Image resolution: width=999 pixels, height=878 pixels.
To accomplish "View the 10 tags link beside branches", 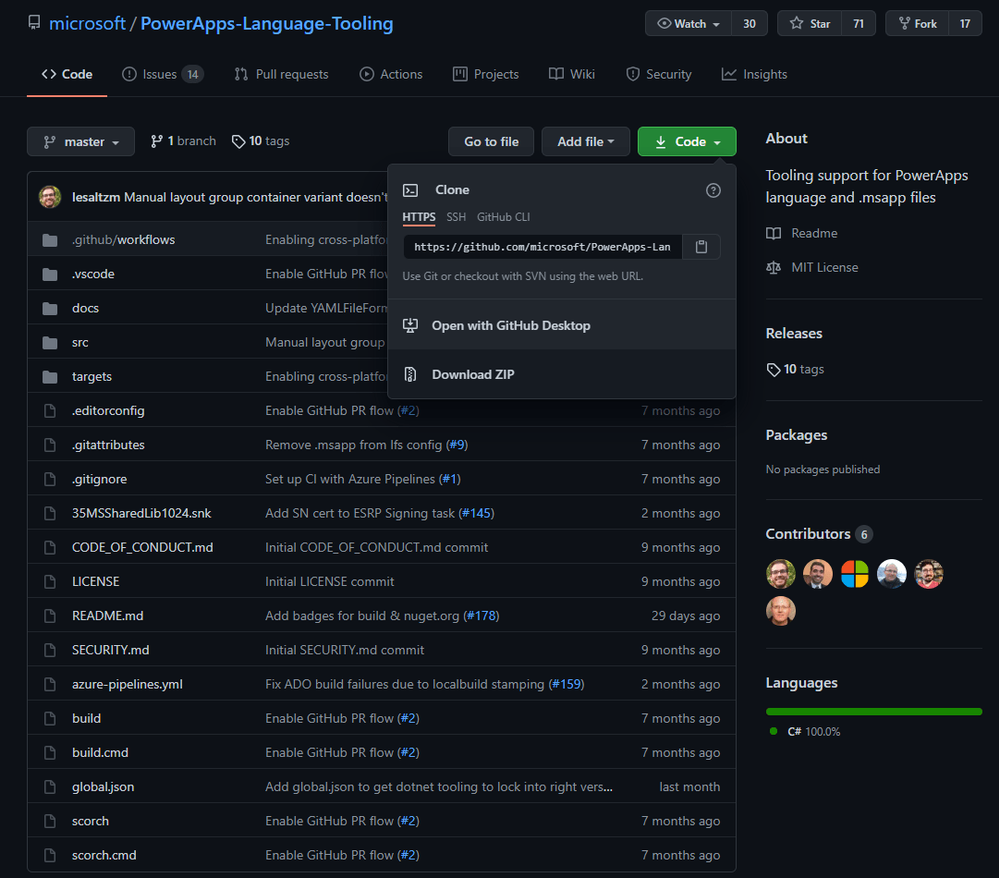I will coord(261,141).
